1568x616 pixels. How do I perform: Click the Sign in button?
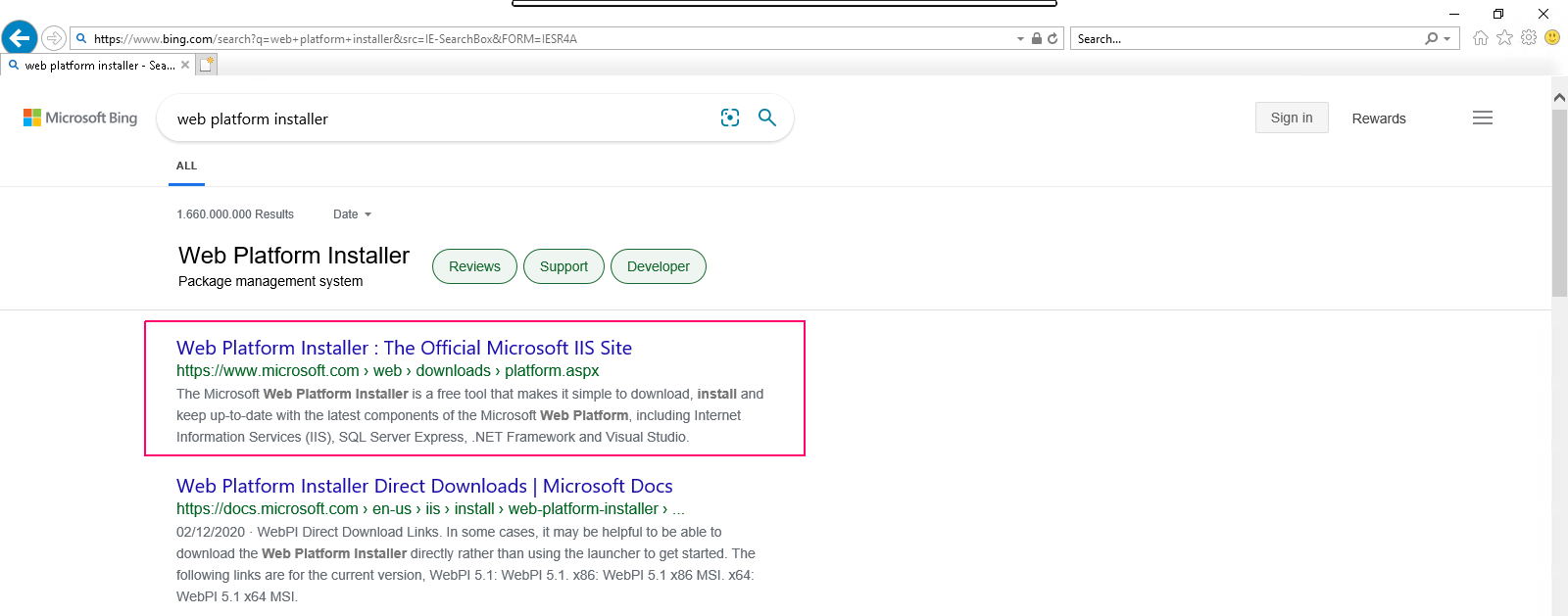point(1292,118)
